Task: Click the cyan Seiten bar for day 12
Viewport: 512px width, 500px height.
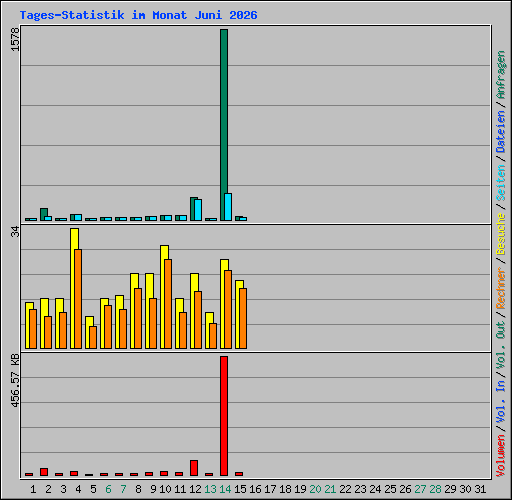Action: (198, 210)
